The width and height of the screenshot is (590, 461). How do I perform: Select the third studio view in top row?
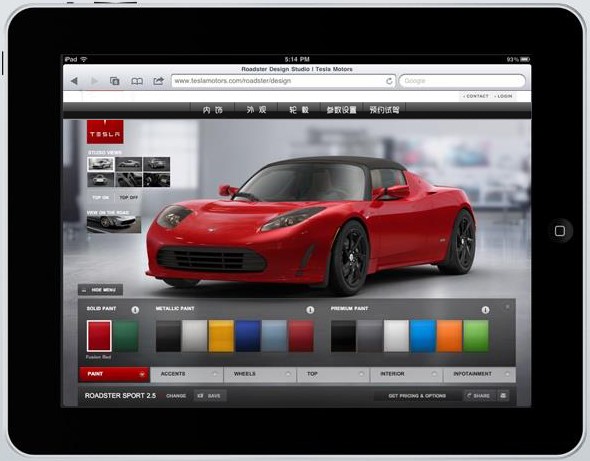pyautogui.click(x=157, y=164)
